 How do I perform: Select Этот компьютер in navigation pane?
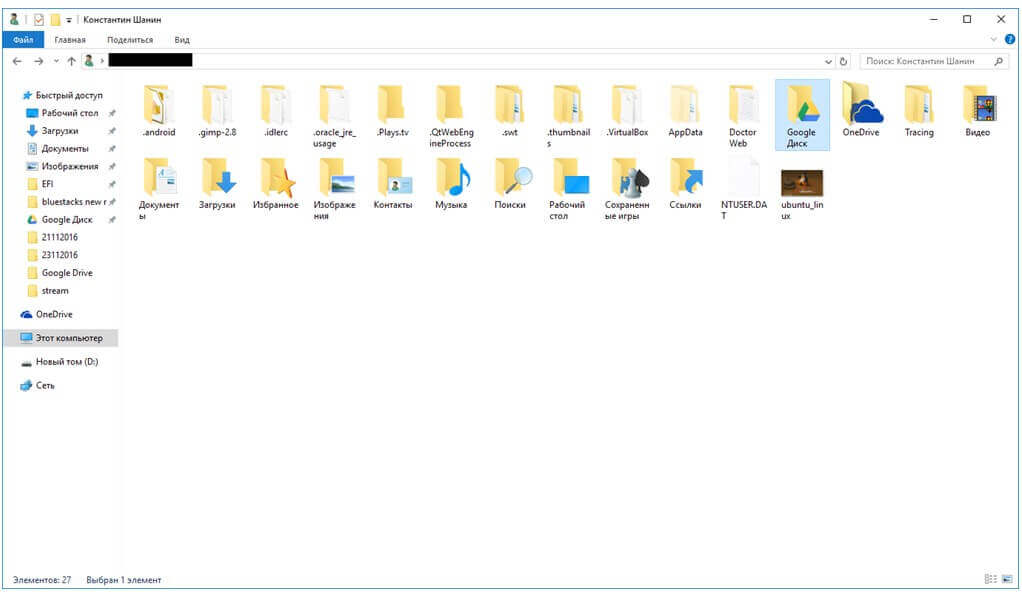(68, 338)
